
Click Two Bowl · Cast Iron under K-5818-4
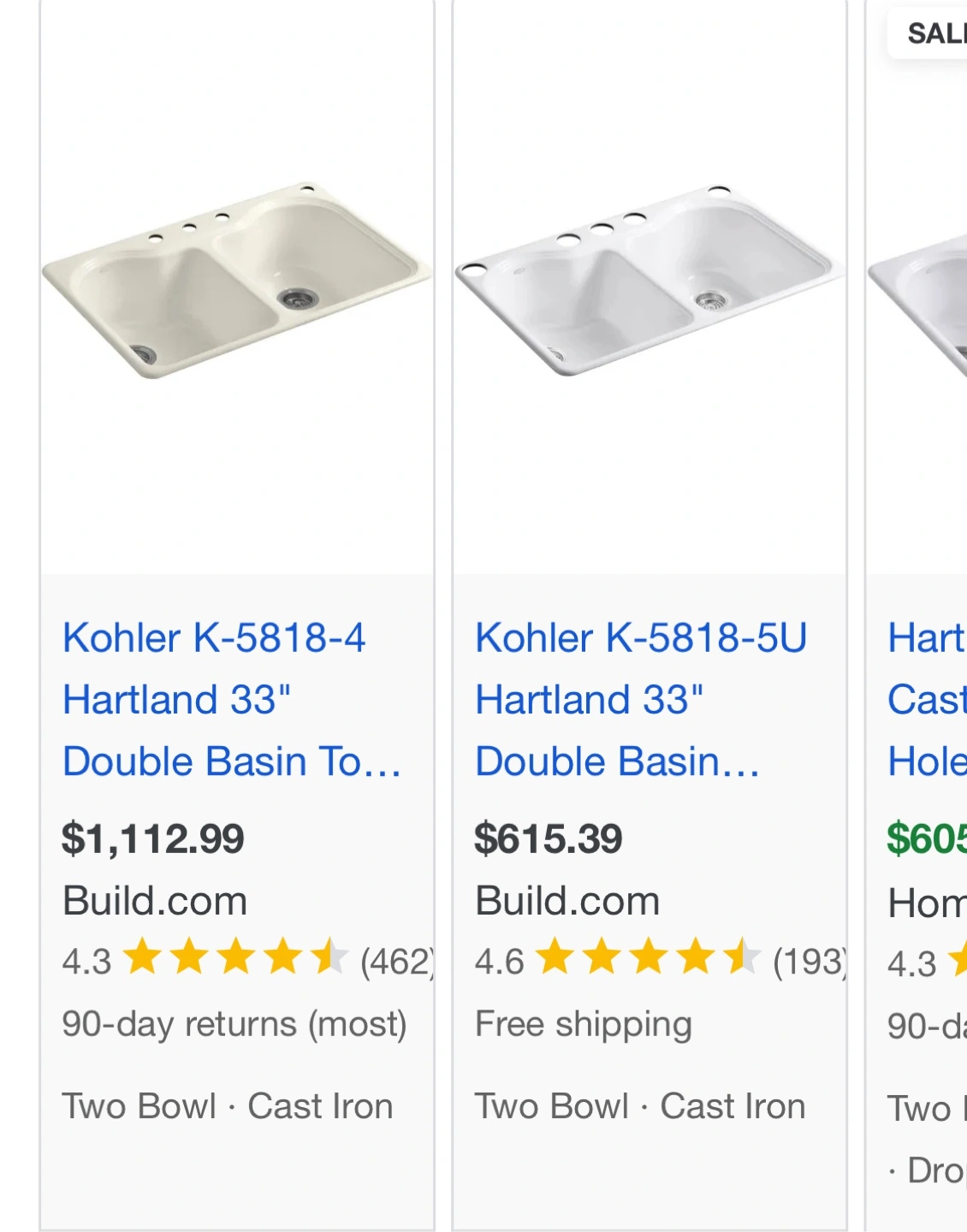(x=228, y=1106)
